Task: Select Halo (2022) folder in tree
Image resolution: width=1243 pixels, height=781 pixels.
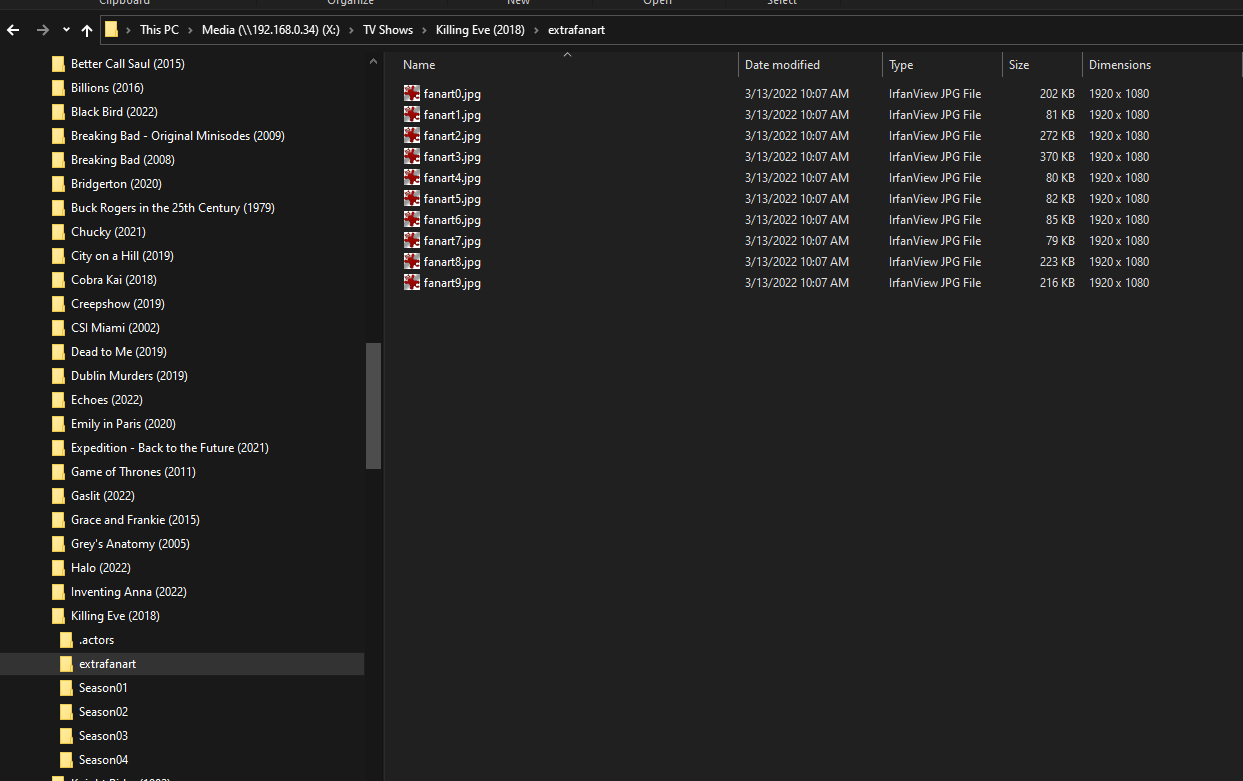Action: (x=100, y=568)
